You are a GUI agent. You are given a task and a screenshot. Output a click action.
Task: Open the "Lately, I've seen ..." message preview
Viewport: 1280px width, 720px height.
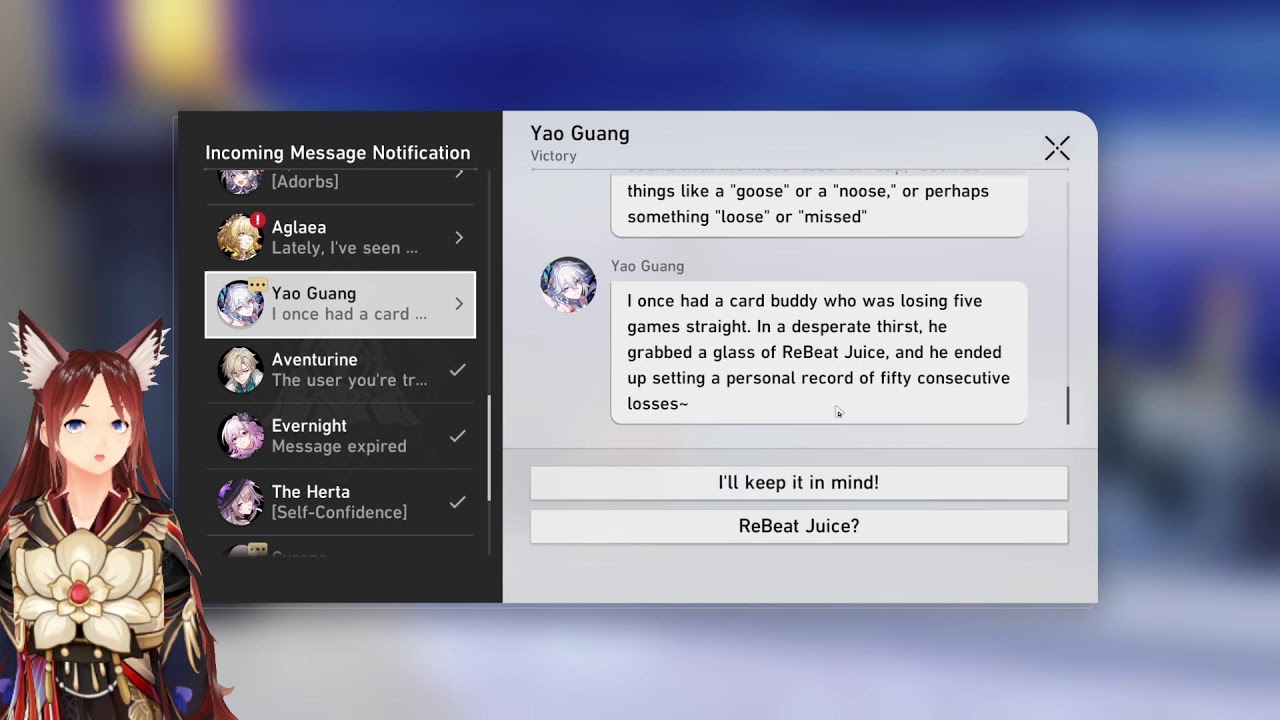(345, 248)
